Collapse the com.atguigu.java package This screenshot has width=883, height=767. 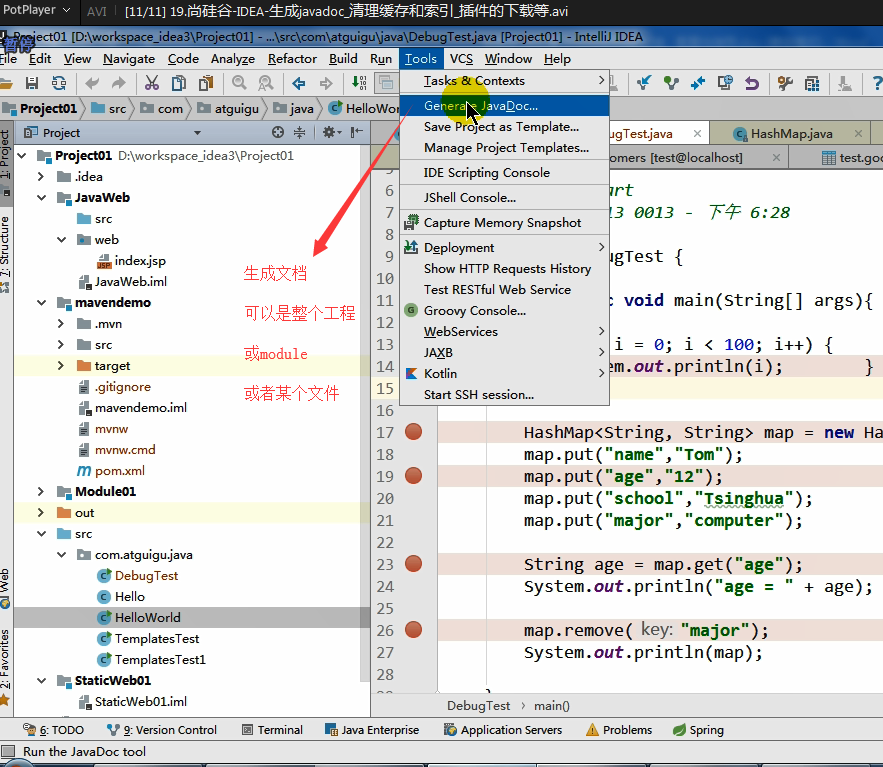click(61, 555)
